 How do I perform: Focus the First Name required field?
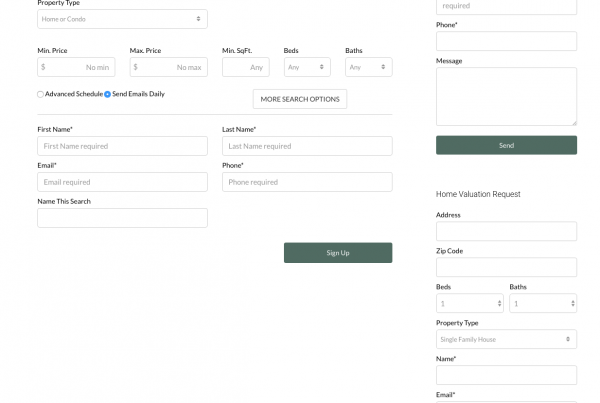pyautogui.click(x=122, y=146)
